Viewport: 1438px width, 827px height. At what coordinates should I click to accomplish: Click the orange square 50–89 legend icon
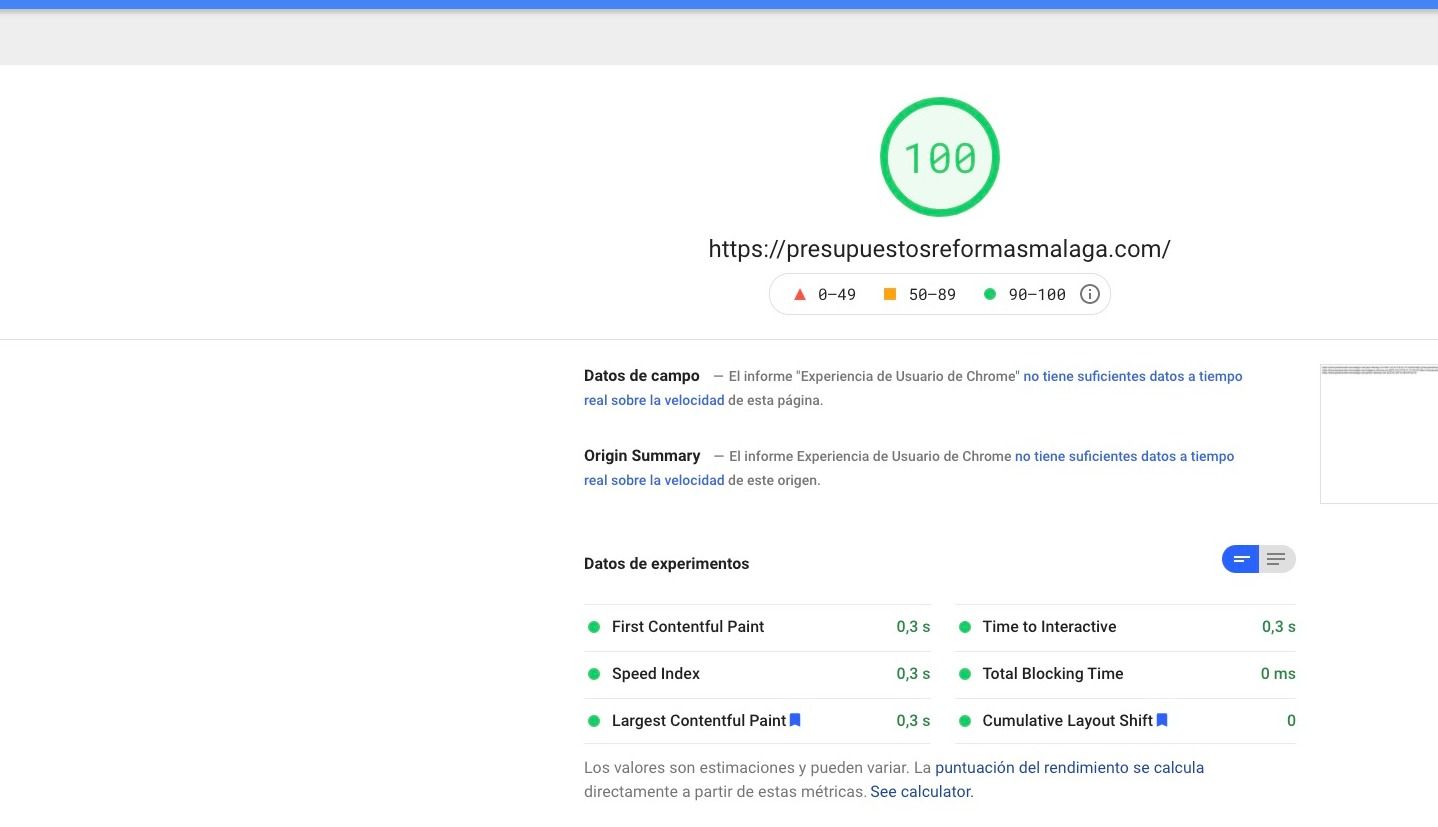[x=890, y=294]
